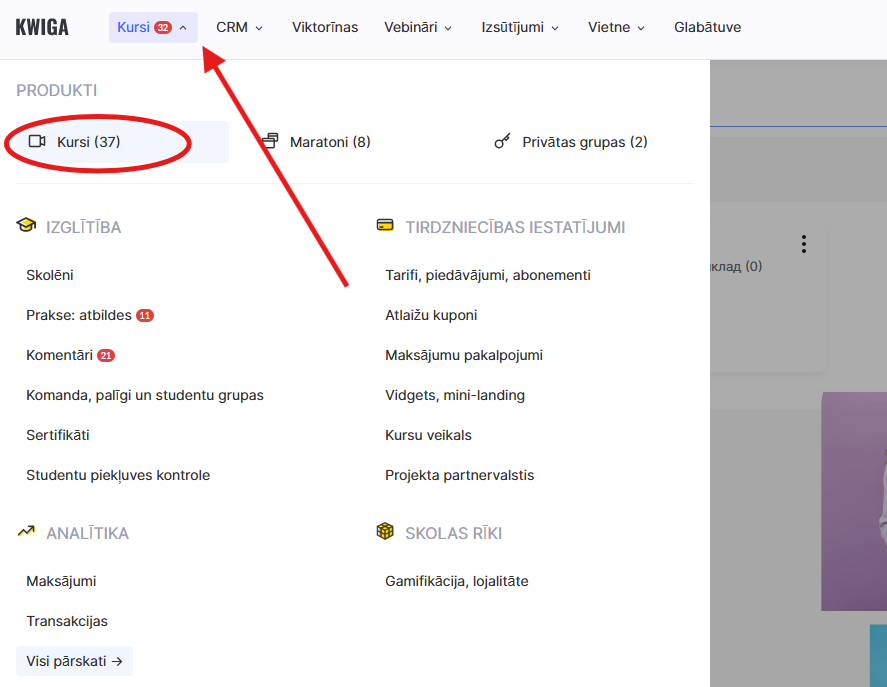This screenshot has height=687, width=887.
Task: Click the graduation cap Izglītība icon
Action: [x=26, y=227]
